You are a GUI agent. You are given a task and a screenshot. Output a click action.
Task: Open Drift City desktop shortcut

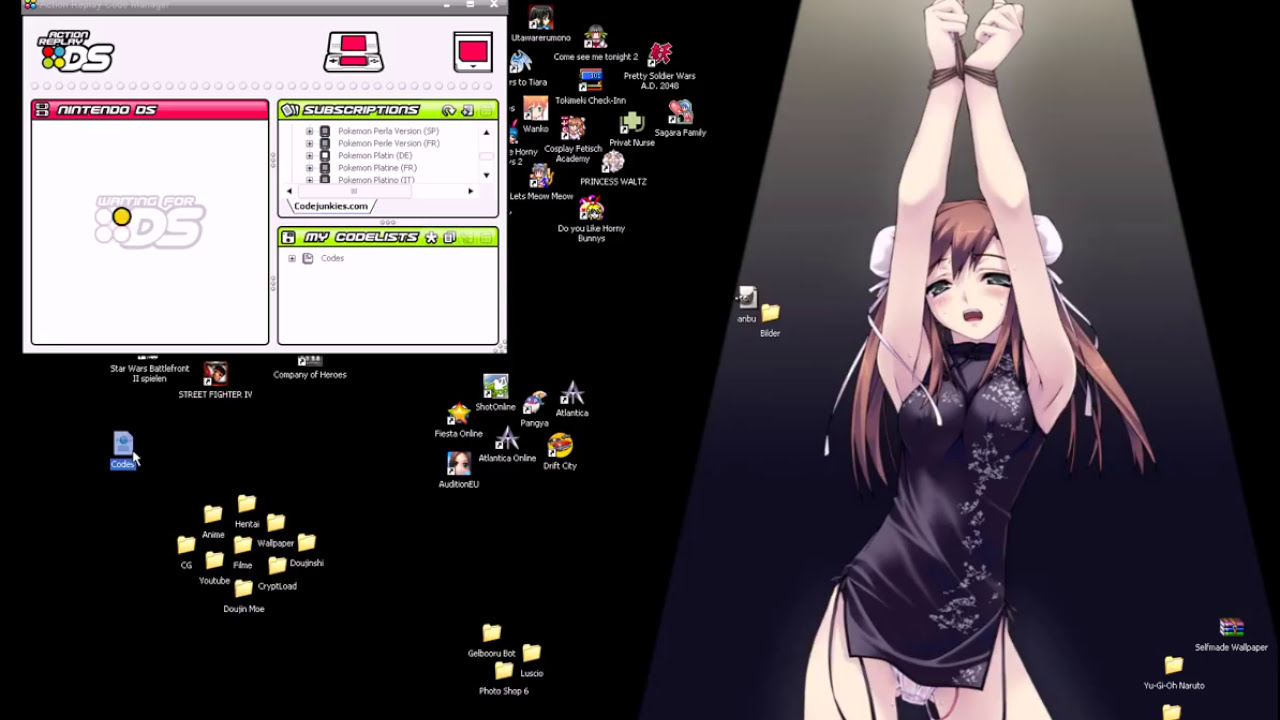[x=560, y=445]
